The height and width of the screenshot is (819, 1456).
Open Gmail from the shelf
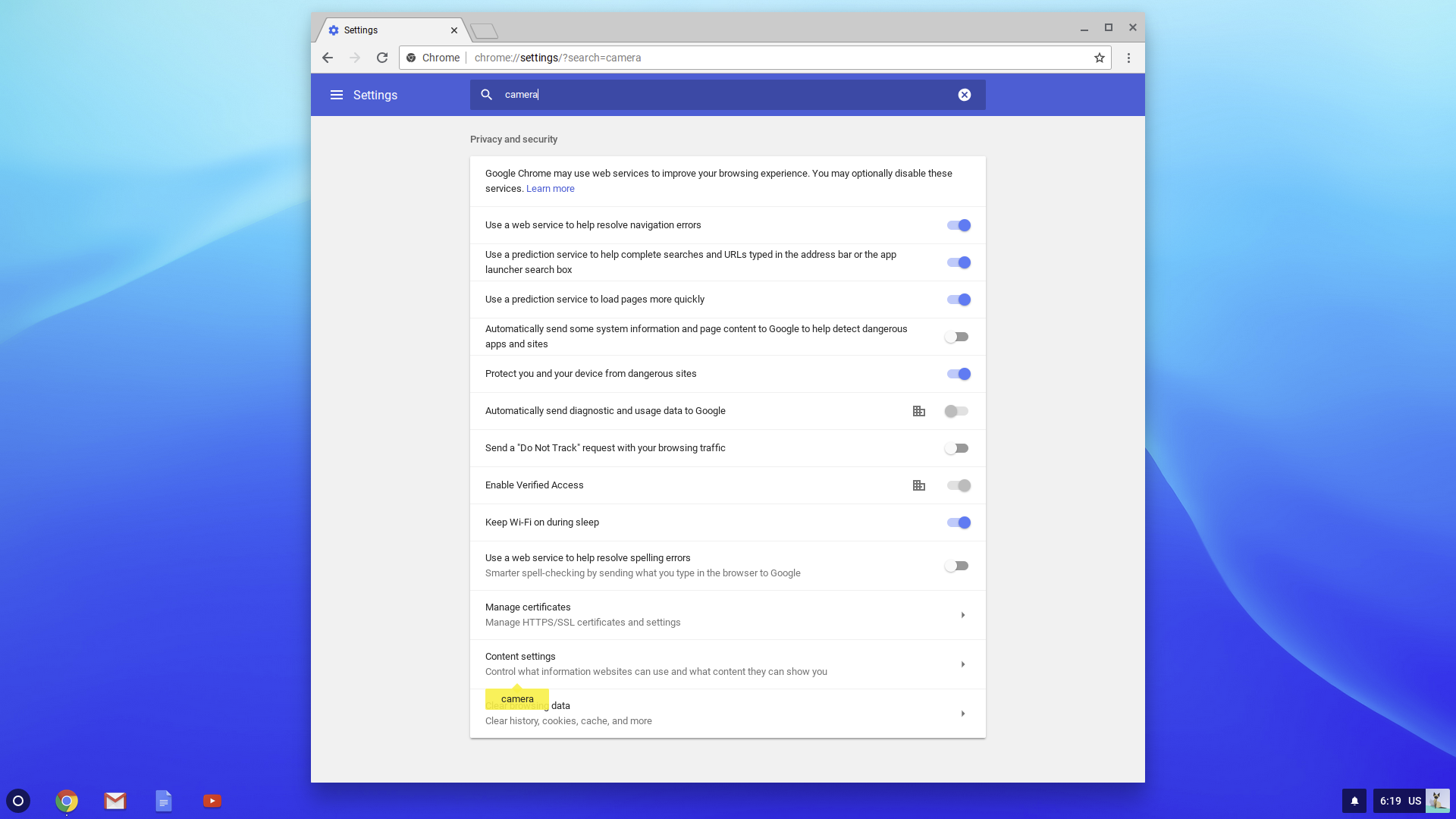click(115, 801)
